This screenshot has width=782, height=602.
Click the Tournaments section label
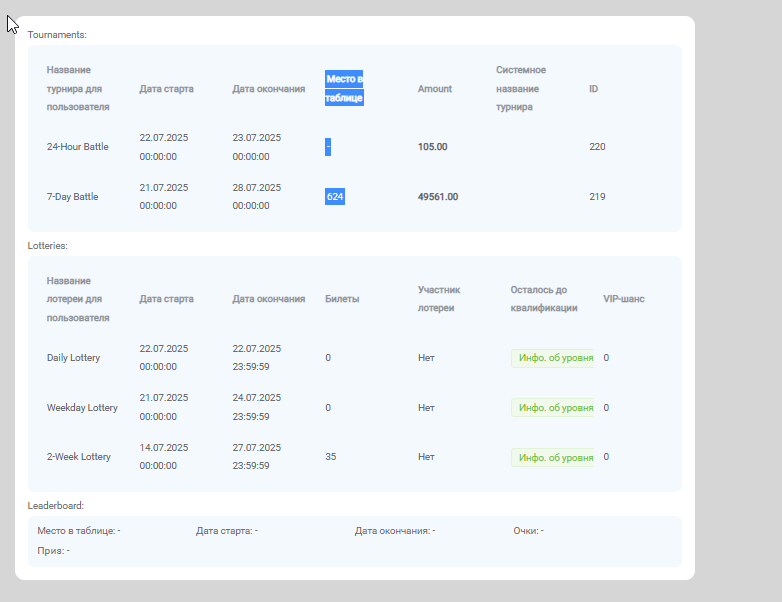[x=57, y=35]
